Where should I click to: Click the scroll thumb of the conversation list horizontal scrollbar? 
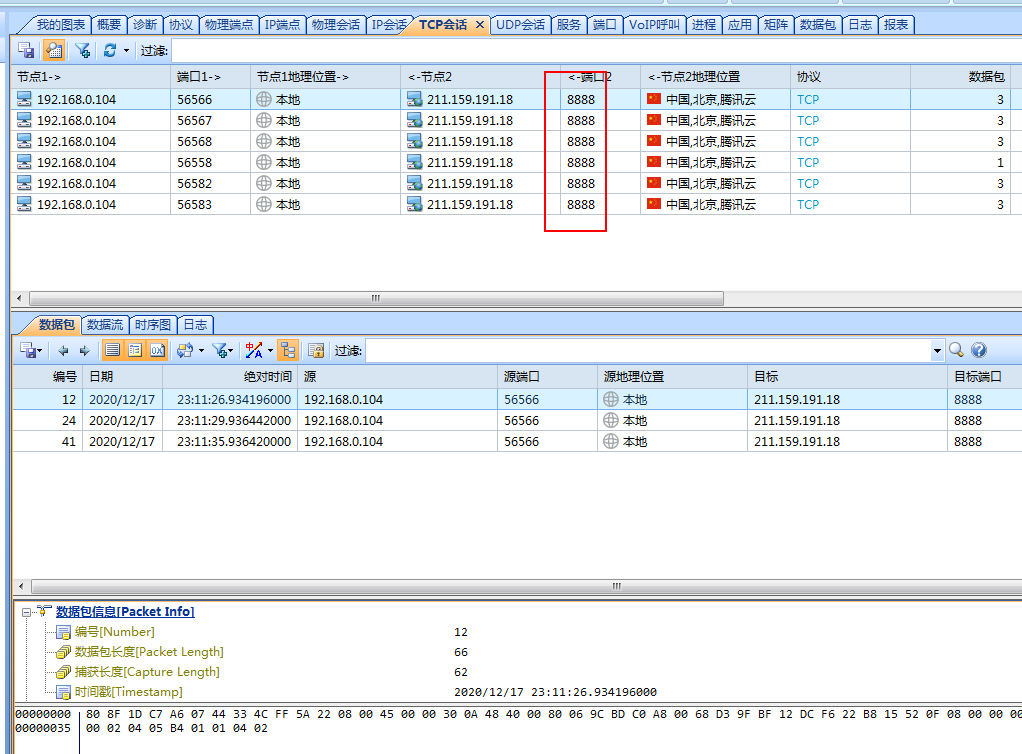[376, 298]
